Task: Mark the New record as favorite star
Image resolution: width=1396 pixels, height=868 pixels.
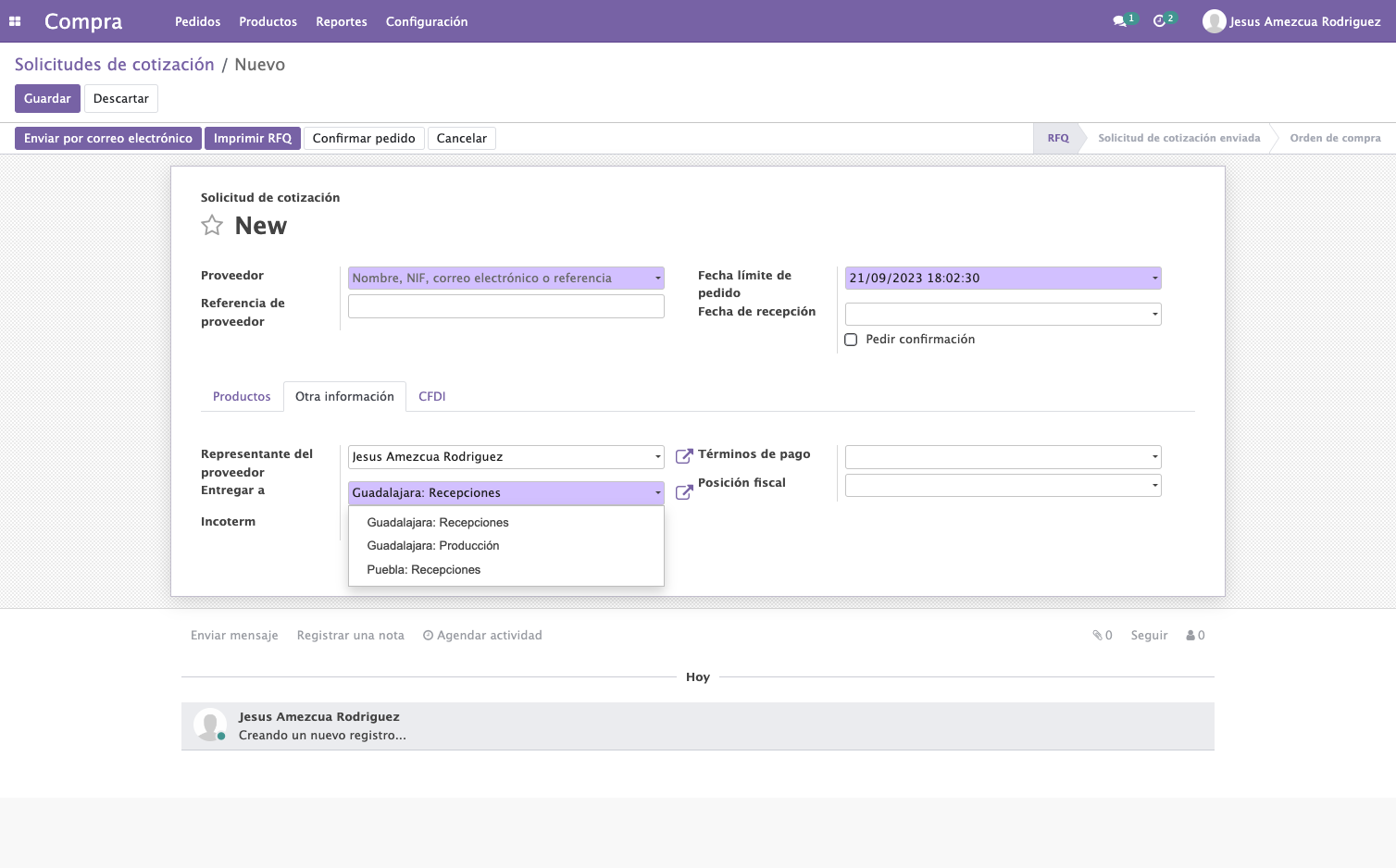Action: (x=212, y=225)
